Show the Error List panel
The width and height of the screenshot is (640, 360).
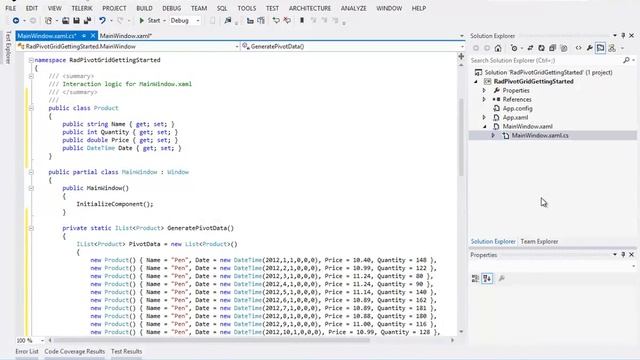[x=27, y=351]
